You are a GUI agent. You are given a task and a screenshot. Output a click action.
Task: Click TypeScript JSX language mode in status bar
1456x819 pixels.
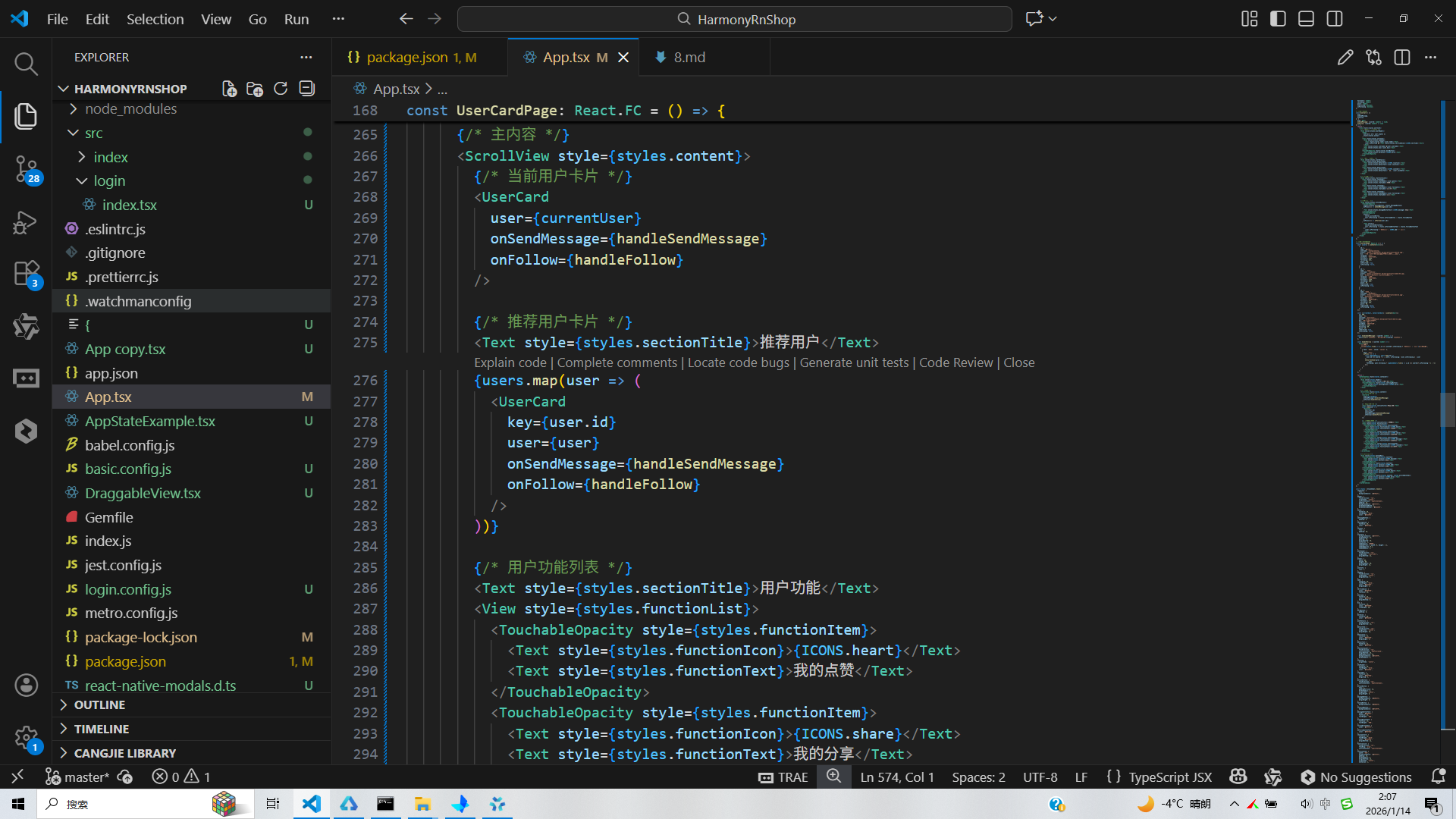1169,777
